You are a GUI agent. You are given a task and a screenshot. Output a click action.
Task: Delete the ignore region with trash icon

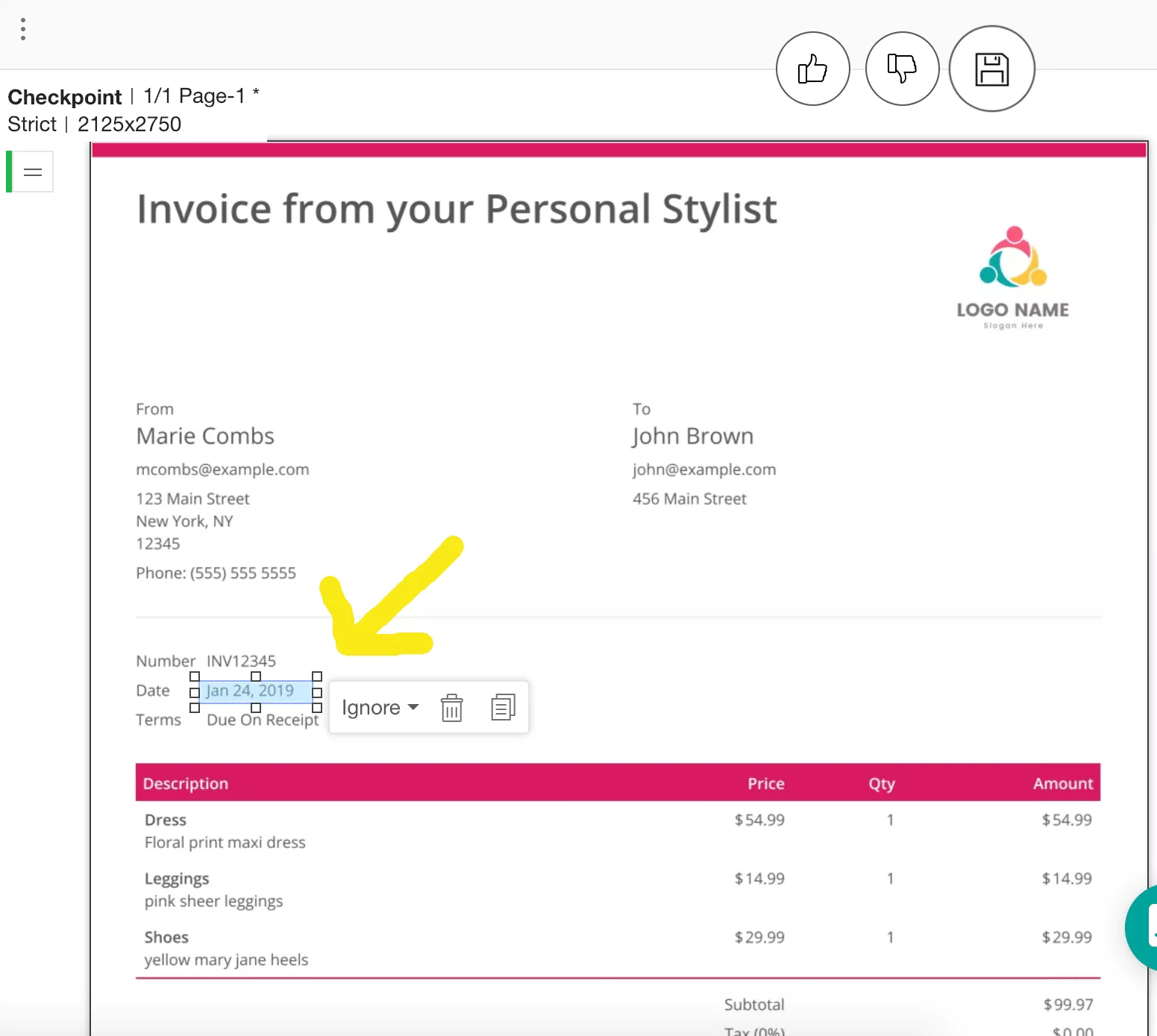[451, 707]
